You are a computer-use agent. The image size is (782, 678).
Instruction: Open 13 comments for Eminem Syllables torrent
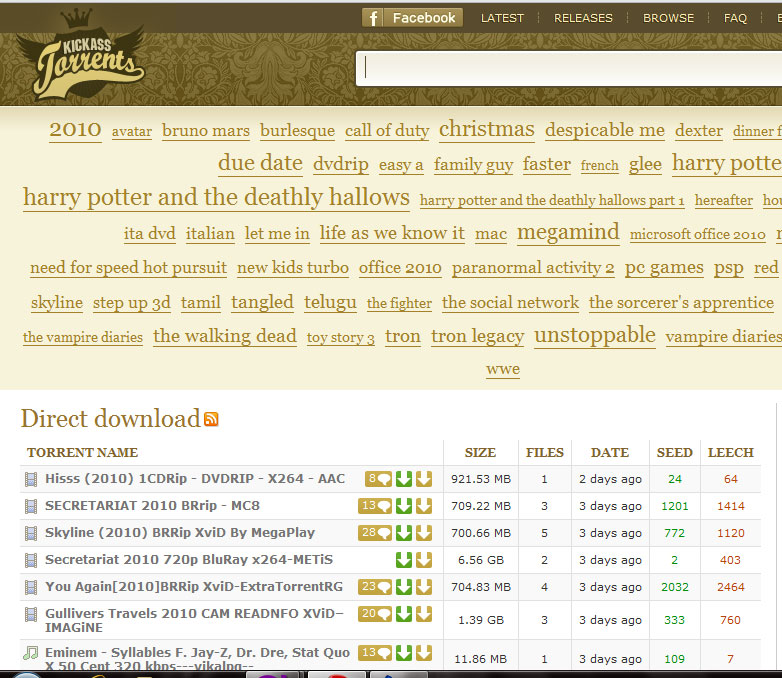pyautogui.click(x=375, y=653)
